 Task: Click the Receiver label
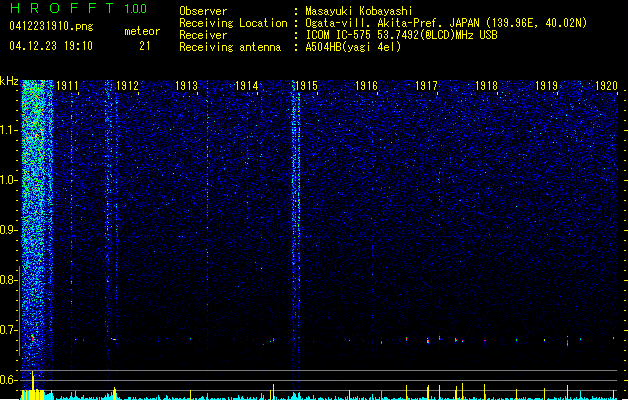pos(203,35)
